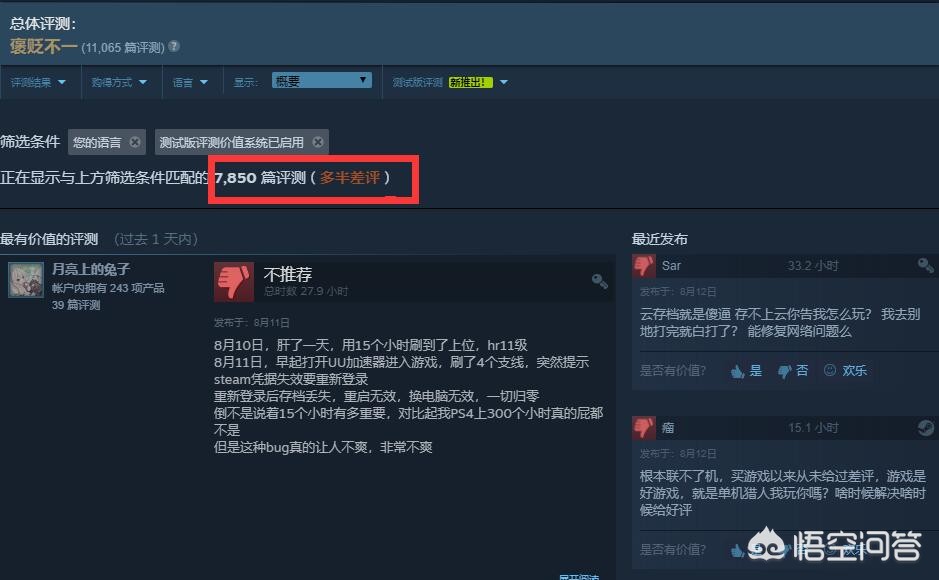Screen dimensions: 939x580
Task: Click the key icon on 月亮上的兔子's review
Action: click(599, 281)
